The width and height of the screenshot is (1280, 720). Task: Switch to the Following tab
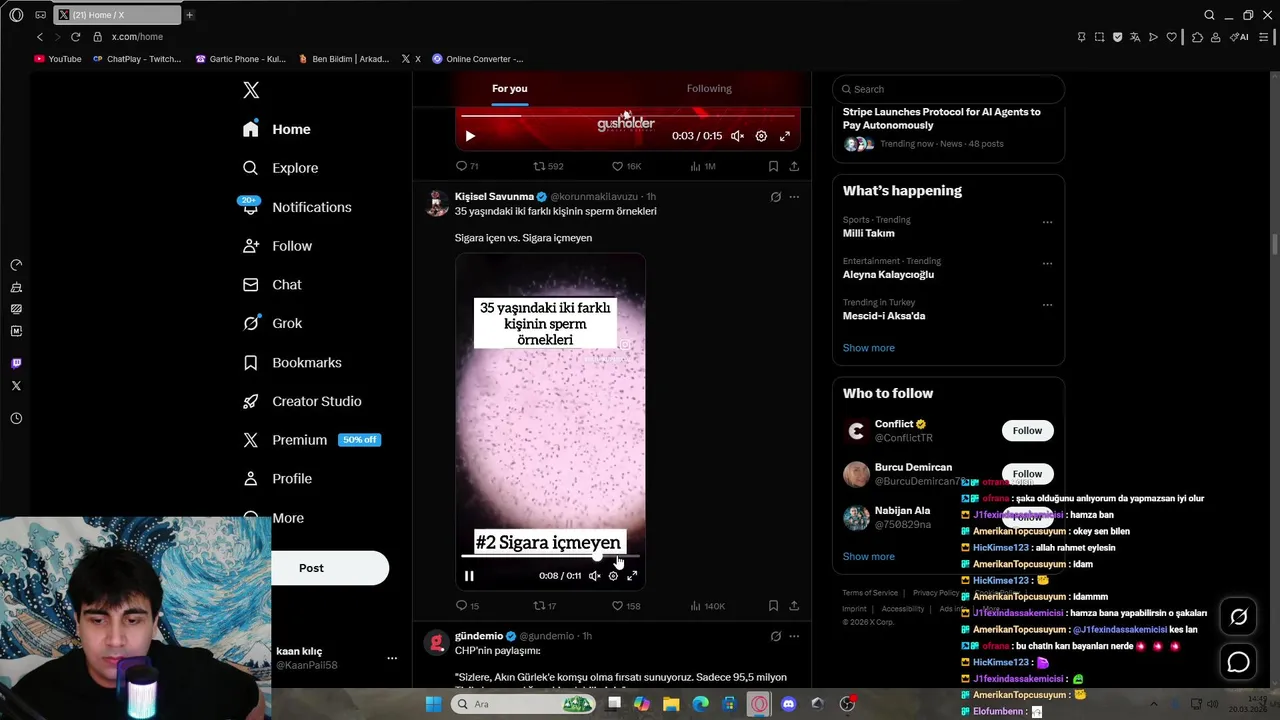point(709,89)
